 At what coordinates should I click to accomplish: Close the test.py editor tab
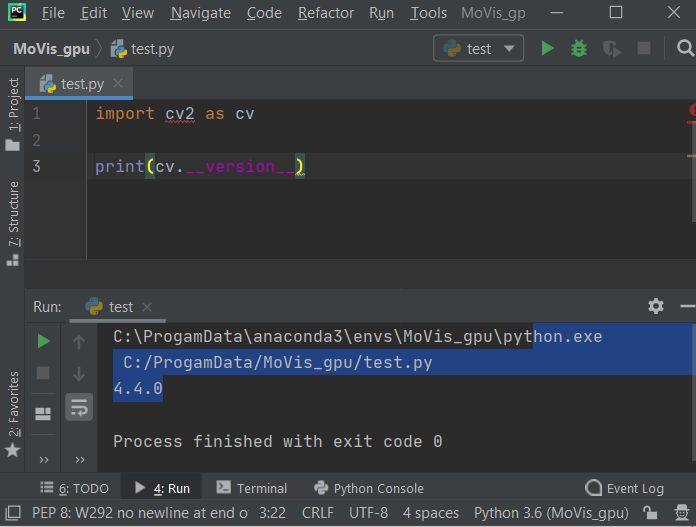118,83
